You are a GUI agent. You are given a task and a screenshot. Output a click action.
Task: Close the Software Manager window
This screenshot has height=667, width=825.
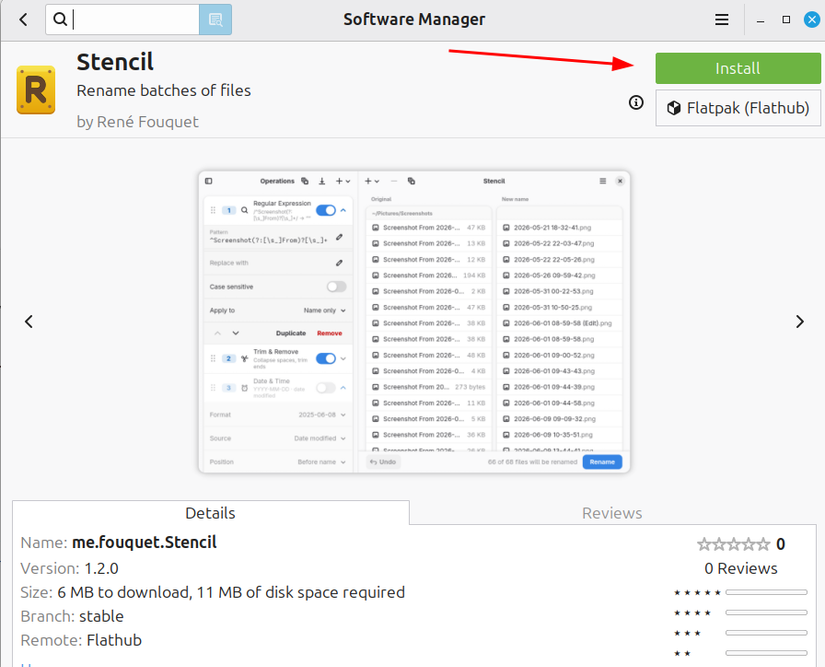coord(812,19)
